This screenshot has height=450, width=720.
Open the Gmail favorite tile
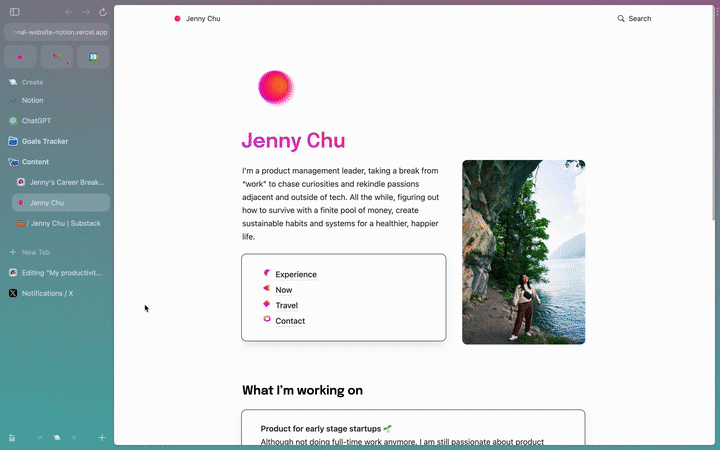[57, 57]
